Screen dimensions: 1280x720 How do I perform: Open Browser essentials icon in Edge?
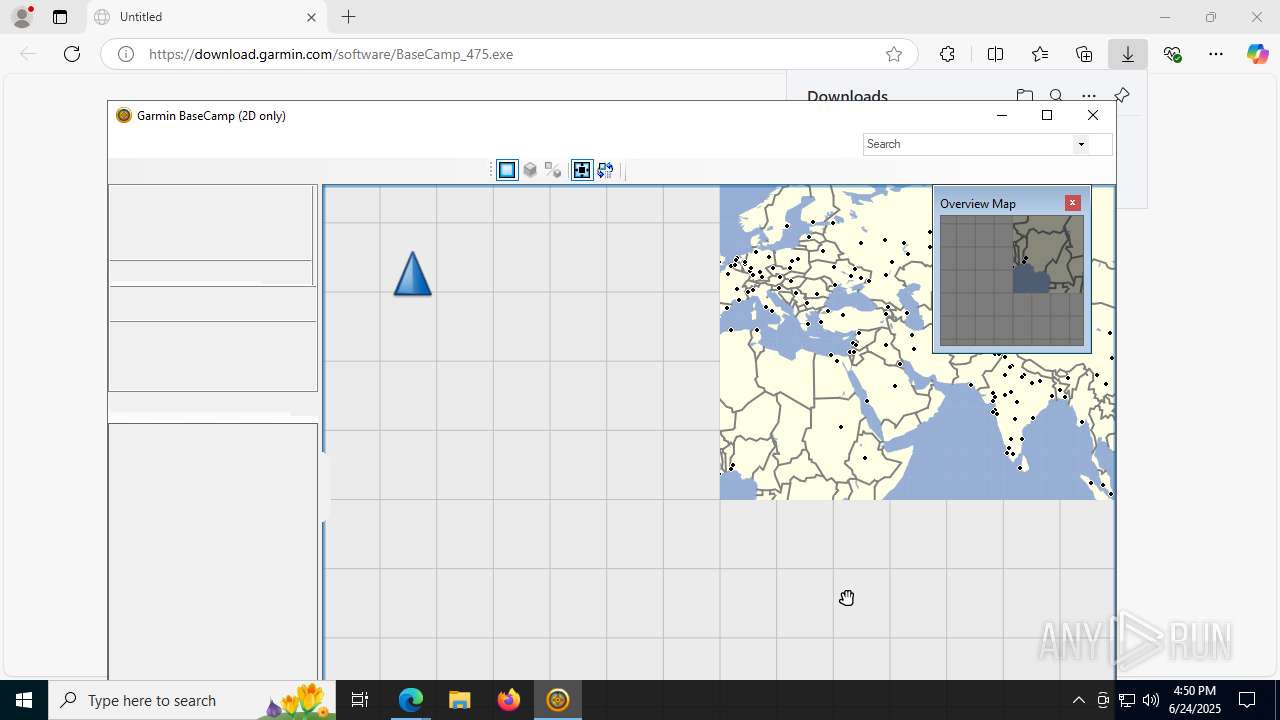point(1173,54)
